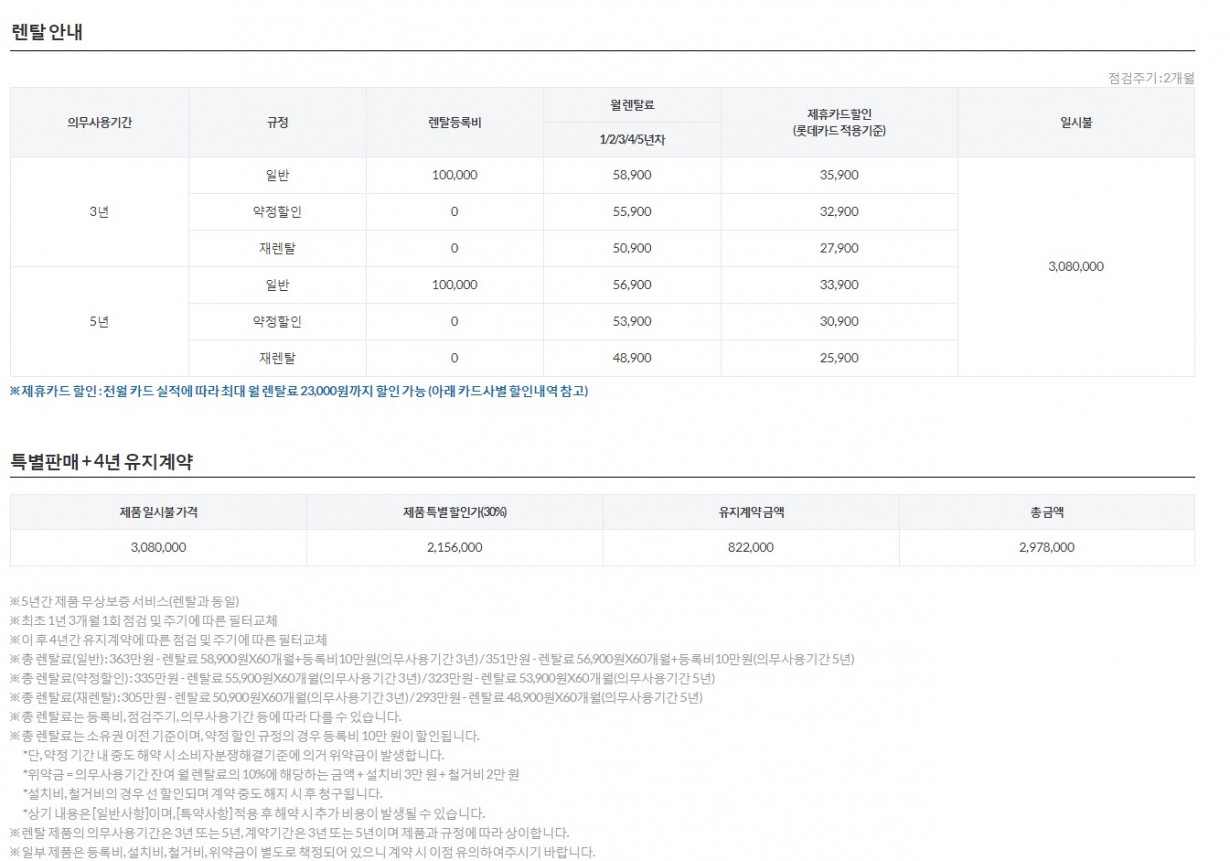Click the 1/2/3/4/5년차 sub-header cell
This screenshot has height=861, width=1230.
[x=631, y=139]
